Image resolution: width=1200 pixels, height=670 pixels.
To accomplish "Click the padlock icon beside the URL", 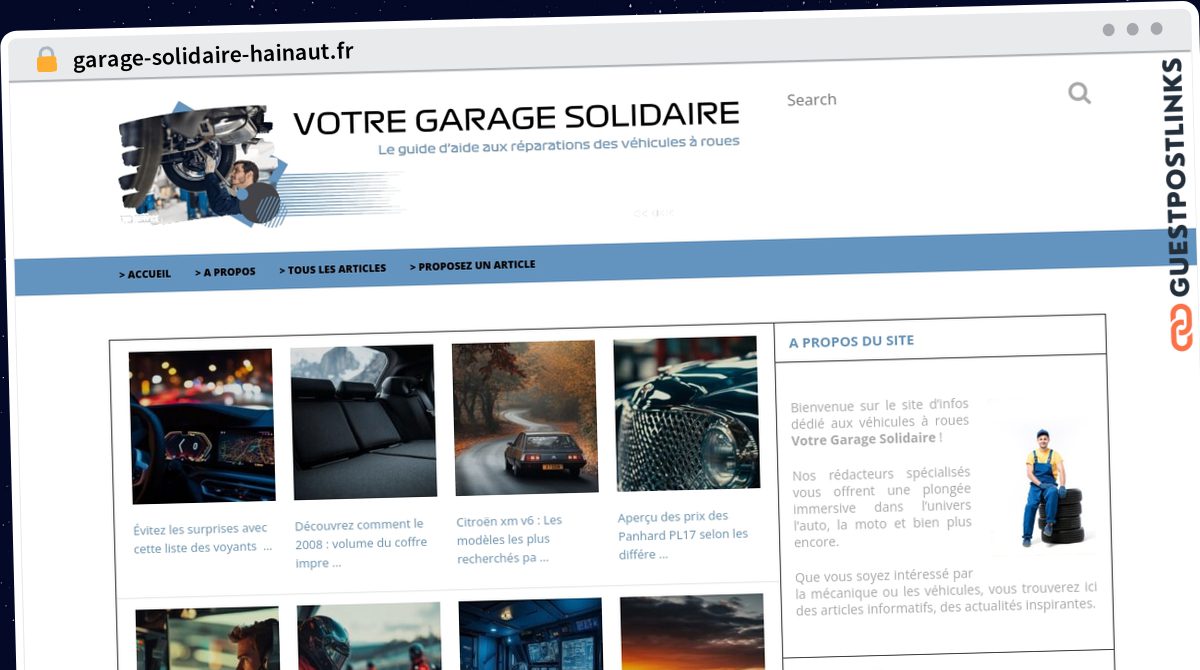I will (46, 59).
